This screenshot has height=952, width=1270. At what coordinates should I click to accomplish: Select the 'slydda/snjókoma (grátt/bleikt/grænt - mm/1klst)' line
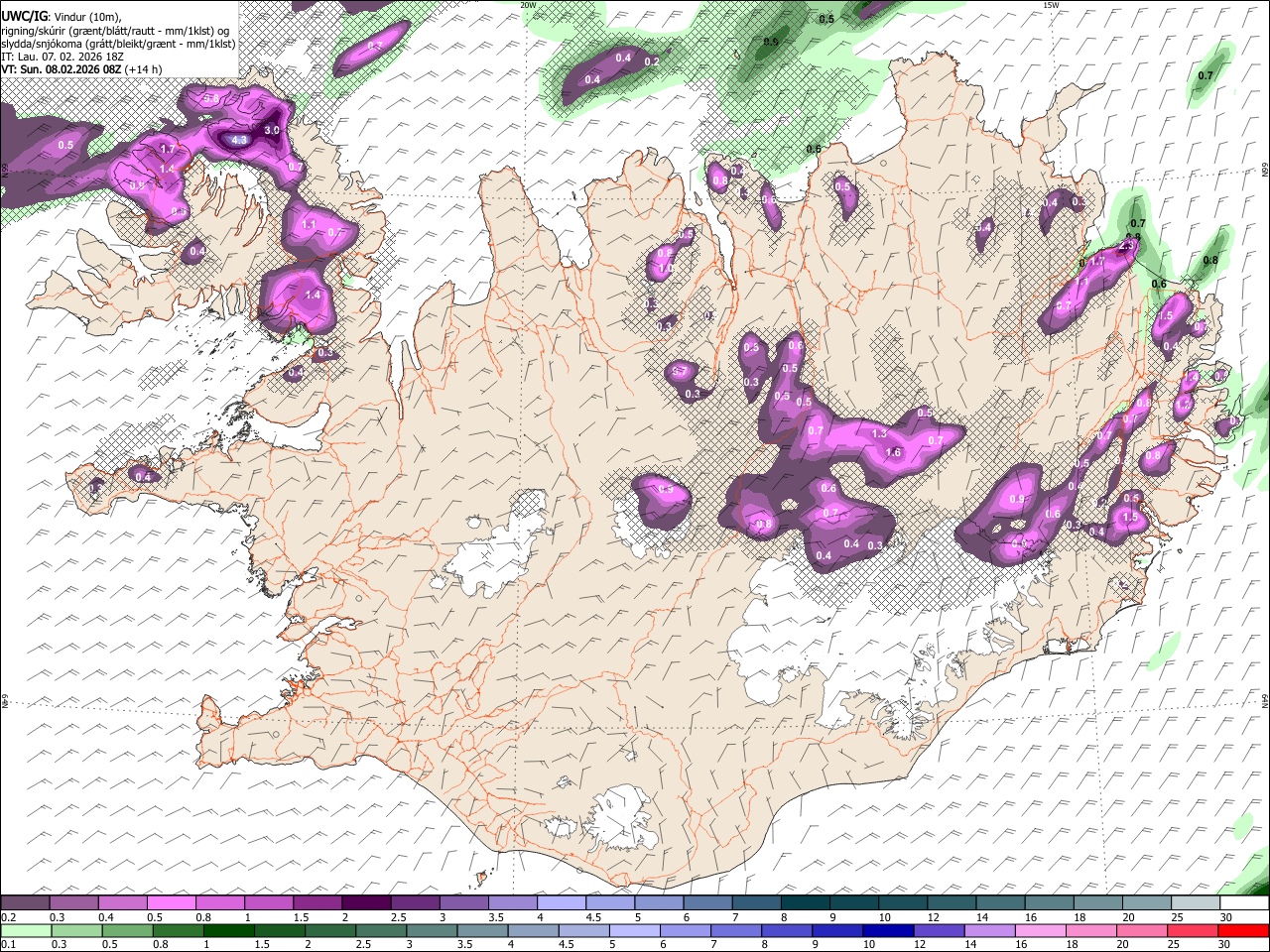(118, 44)
